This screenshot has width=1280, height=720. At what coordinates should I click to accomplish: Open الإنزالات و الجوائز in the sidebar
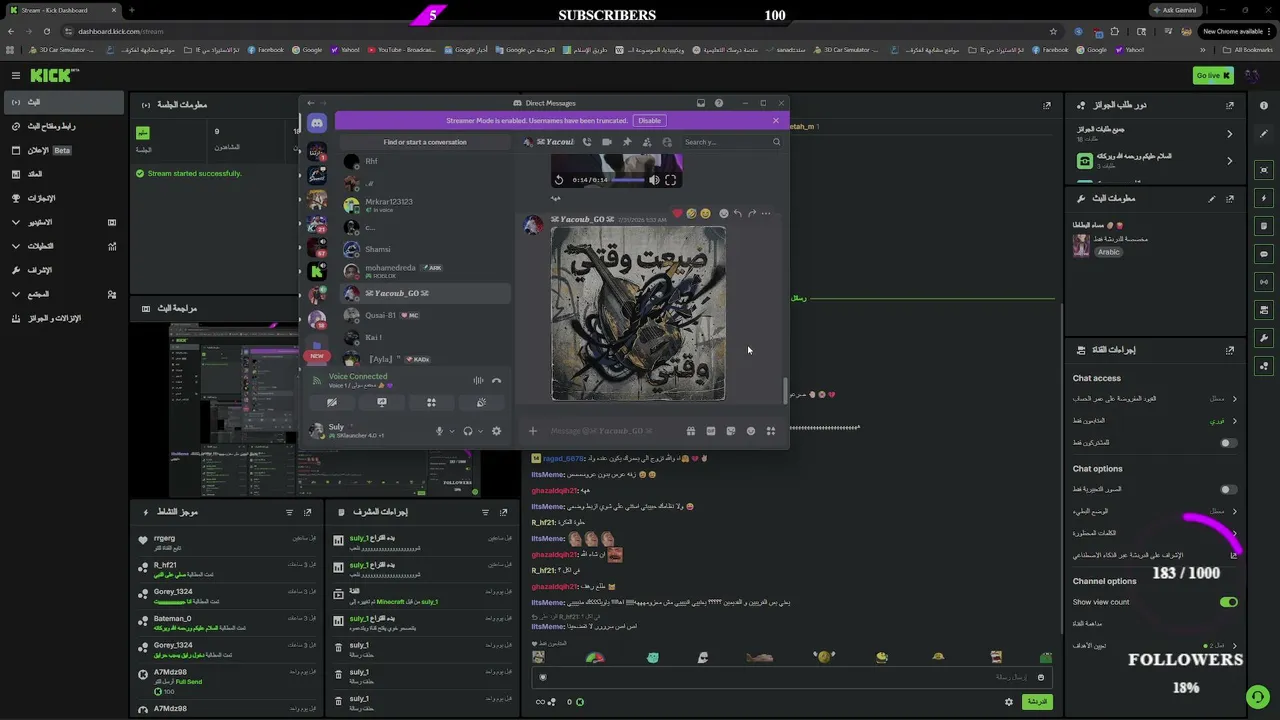(65, 318)
